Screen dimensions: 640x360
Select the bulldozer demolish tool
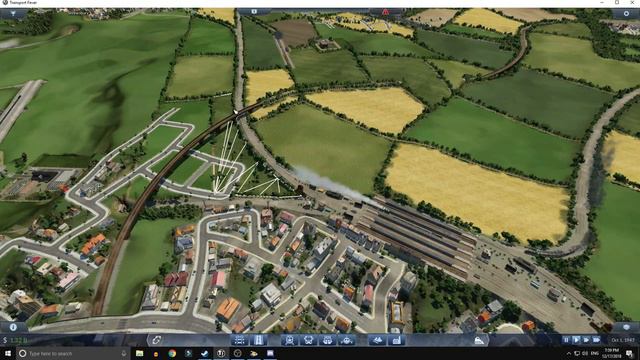tap(479, 340)
